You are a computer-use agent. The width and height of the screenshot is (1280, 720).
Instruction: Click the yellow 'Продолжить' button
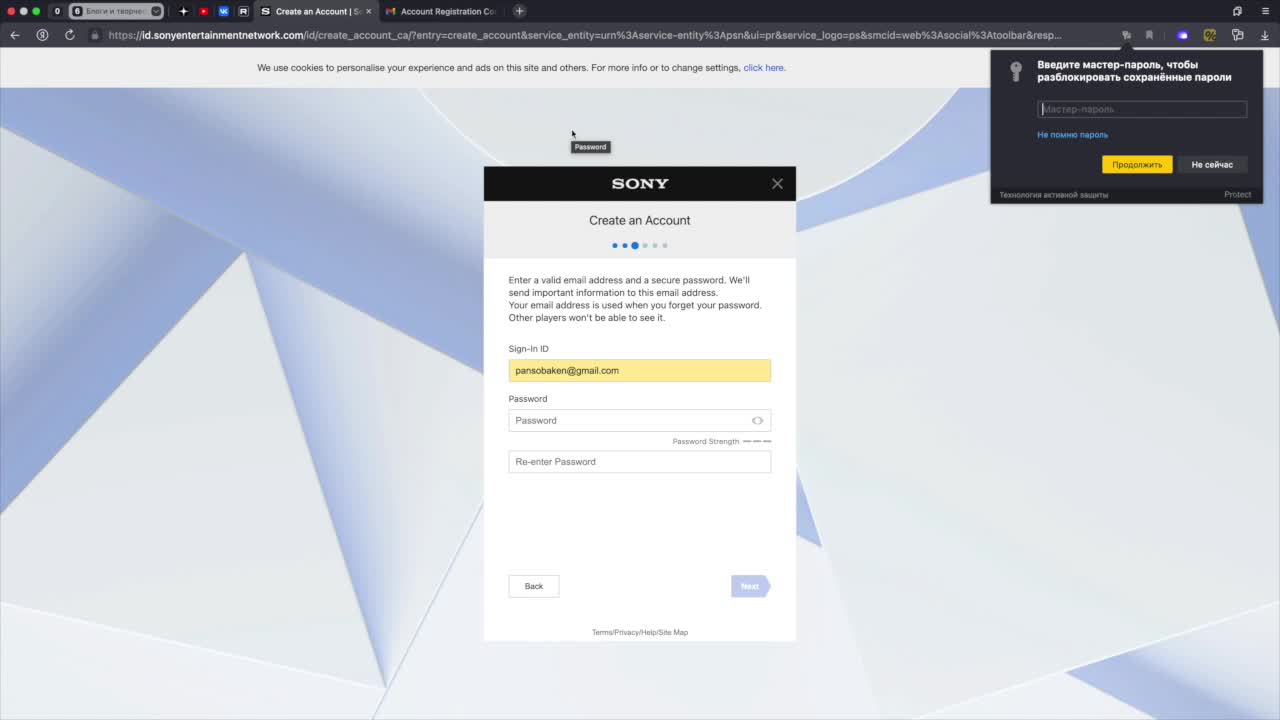tap(1137, 164)
